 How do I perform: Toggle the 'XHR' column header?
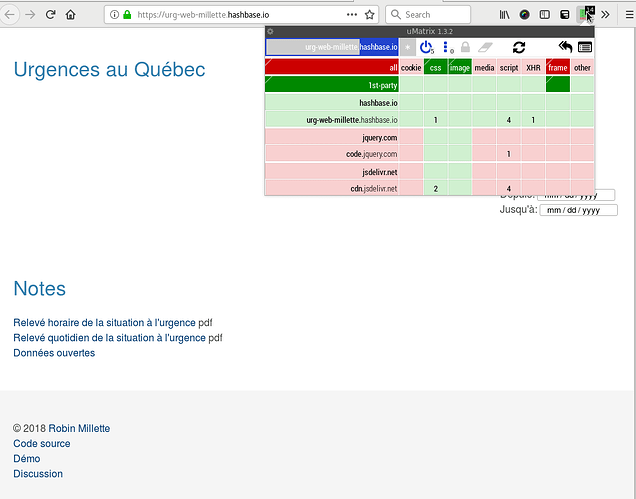point(533,67)
